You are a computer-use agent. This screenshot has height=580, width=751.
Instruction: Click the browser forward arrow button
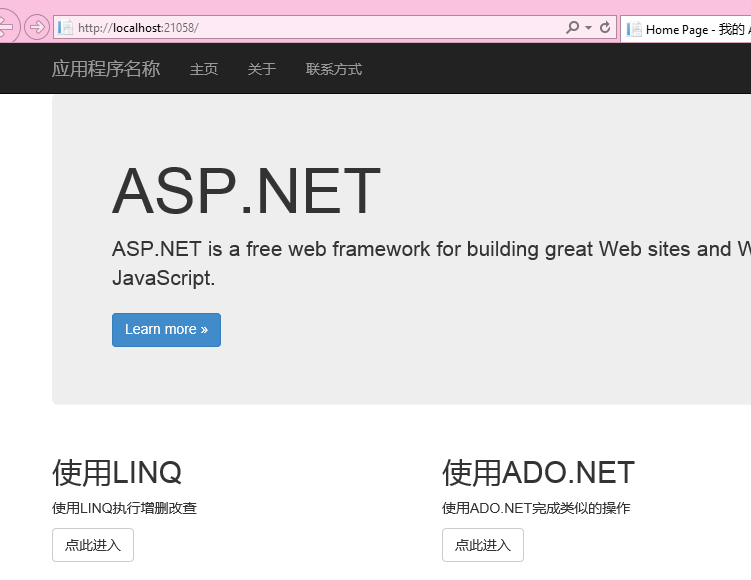[x=37, y=27]
